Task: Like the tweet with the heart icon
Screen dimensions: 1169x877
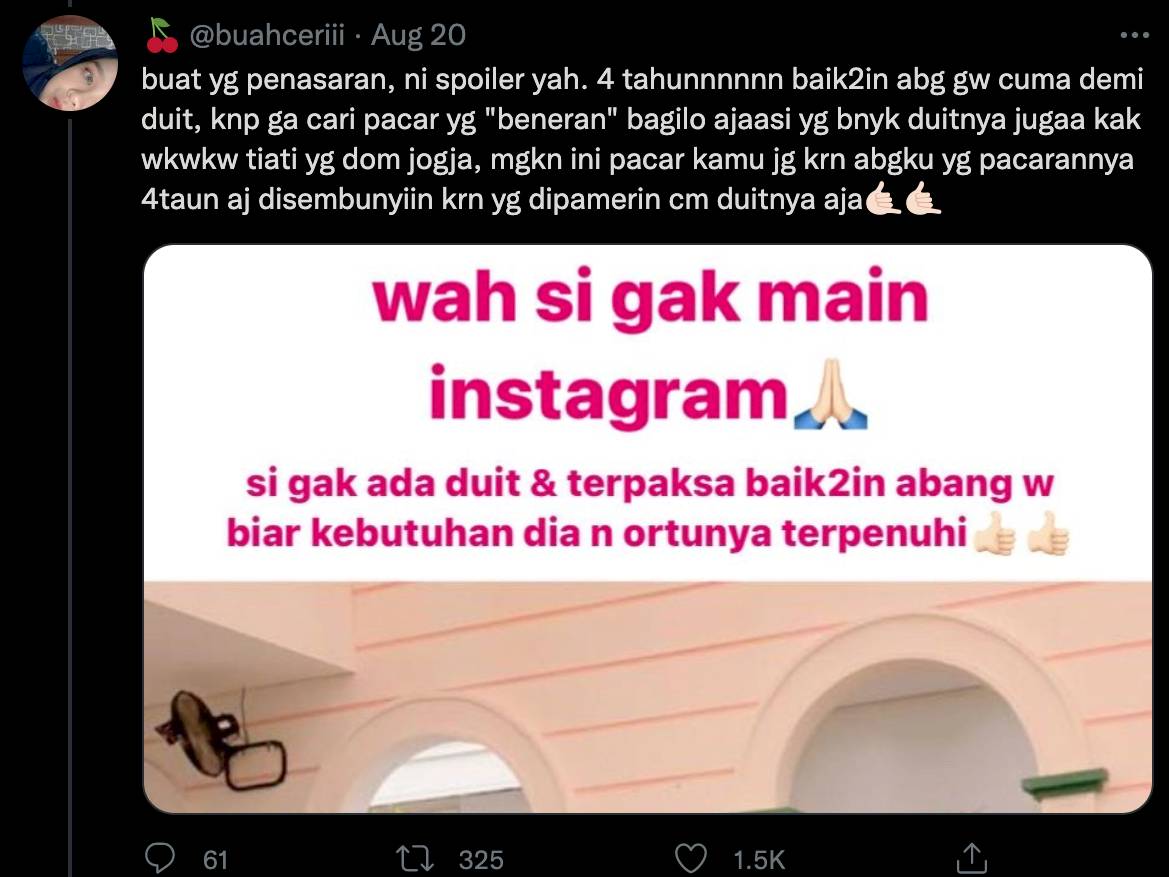Action: click(690, 858)
